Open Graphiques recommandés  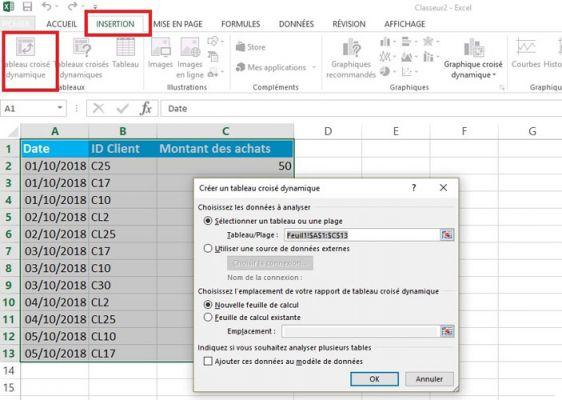click(x=351, y=58)
